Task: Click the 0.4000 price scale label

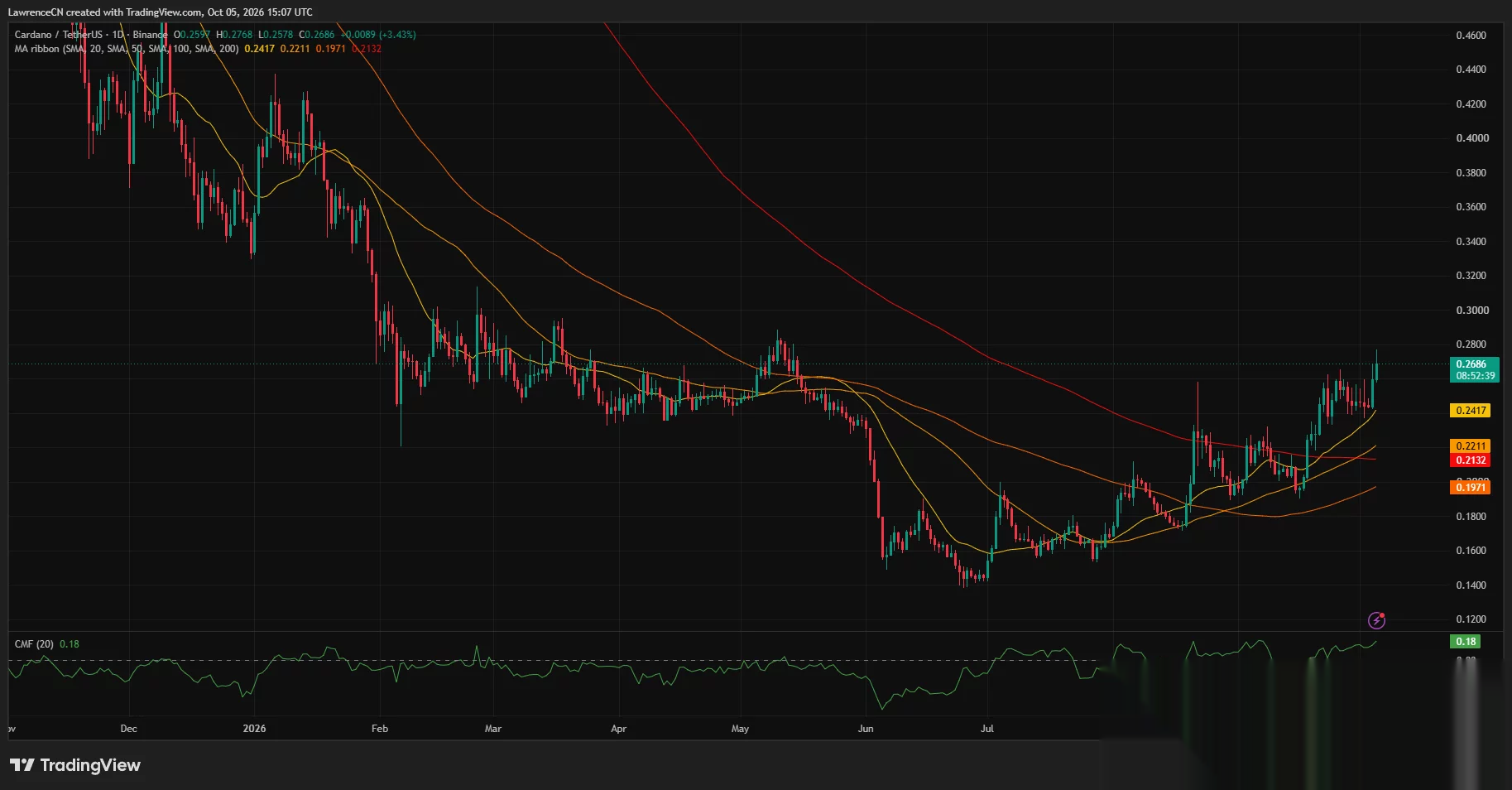Action: pyautogui.click(x=1471, y=138)
